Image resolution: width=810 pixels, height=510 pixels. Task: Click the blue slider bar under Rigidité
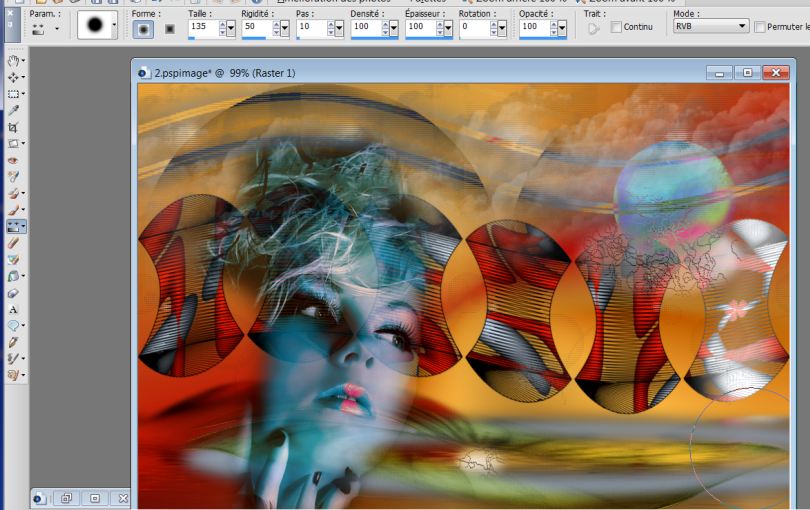254,37
